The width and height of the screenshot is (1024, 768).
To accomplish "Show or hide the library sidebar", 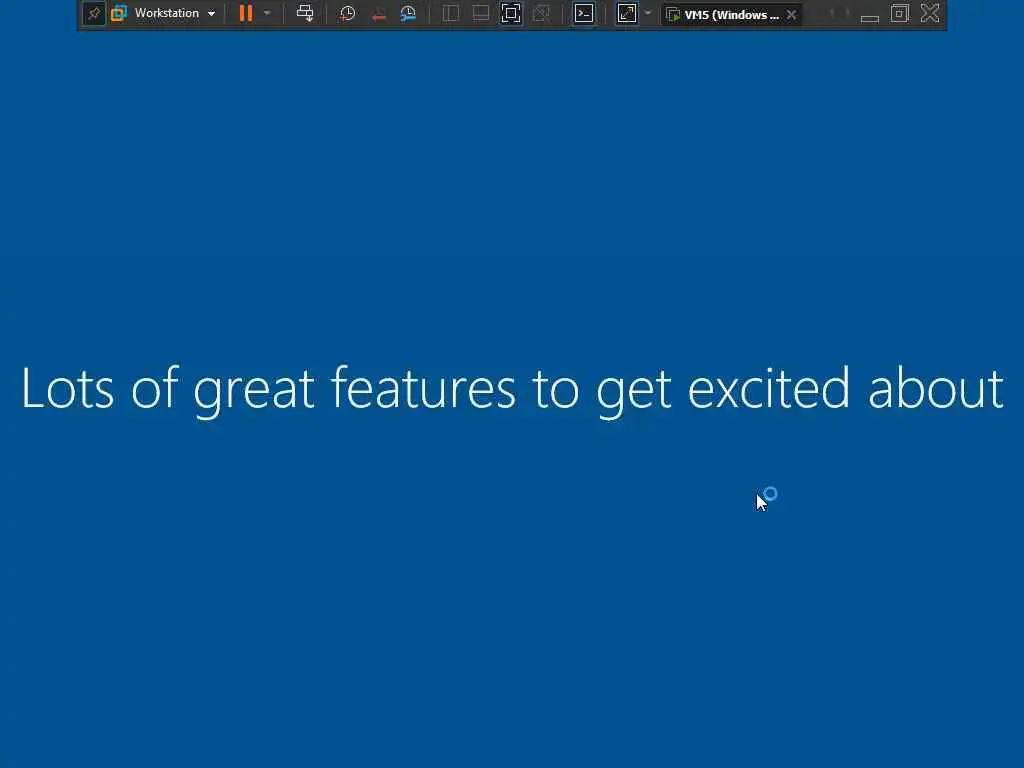I will point(451,13).
